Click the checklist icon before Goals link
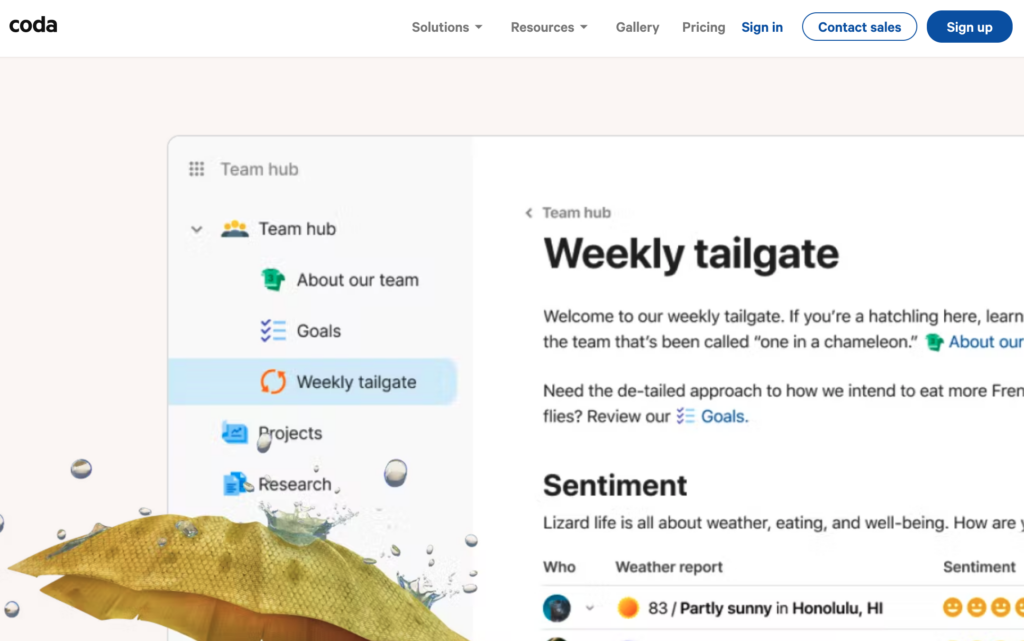 pos(686,416)
